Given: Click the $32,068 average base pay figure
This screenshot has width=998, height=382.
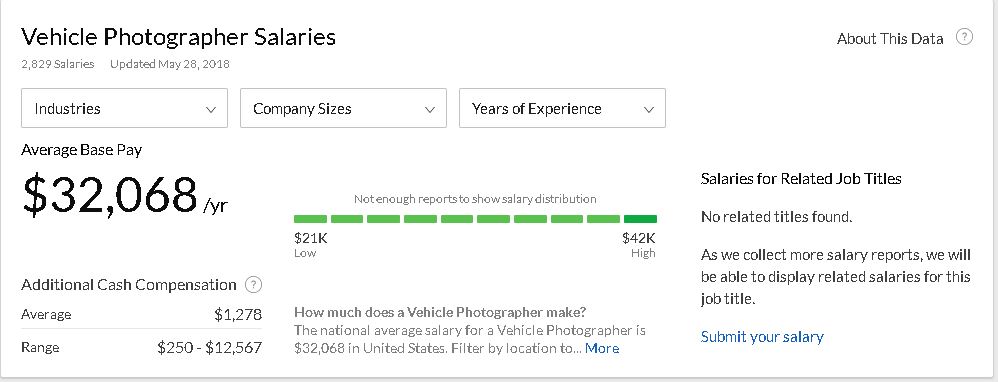Looking at the screenshot, I should (109, 195).
